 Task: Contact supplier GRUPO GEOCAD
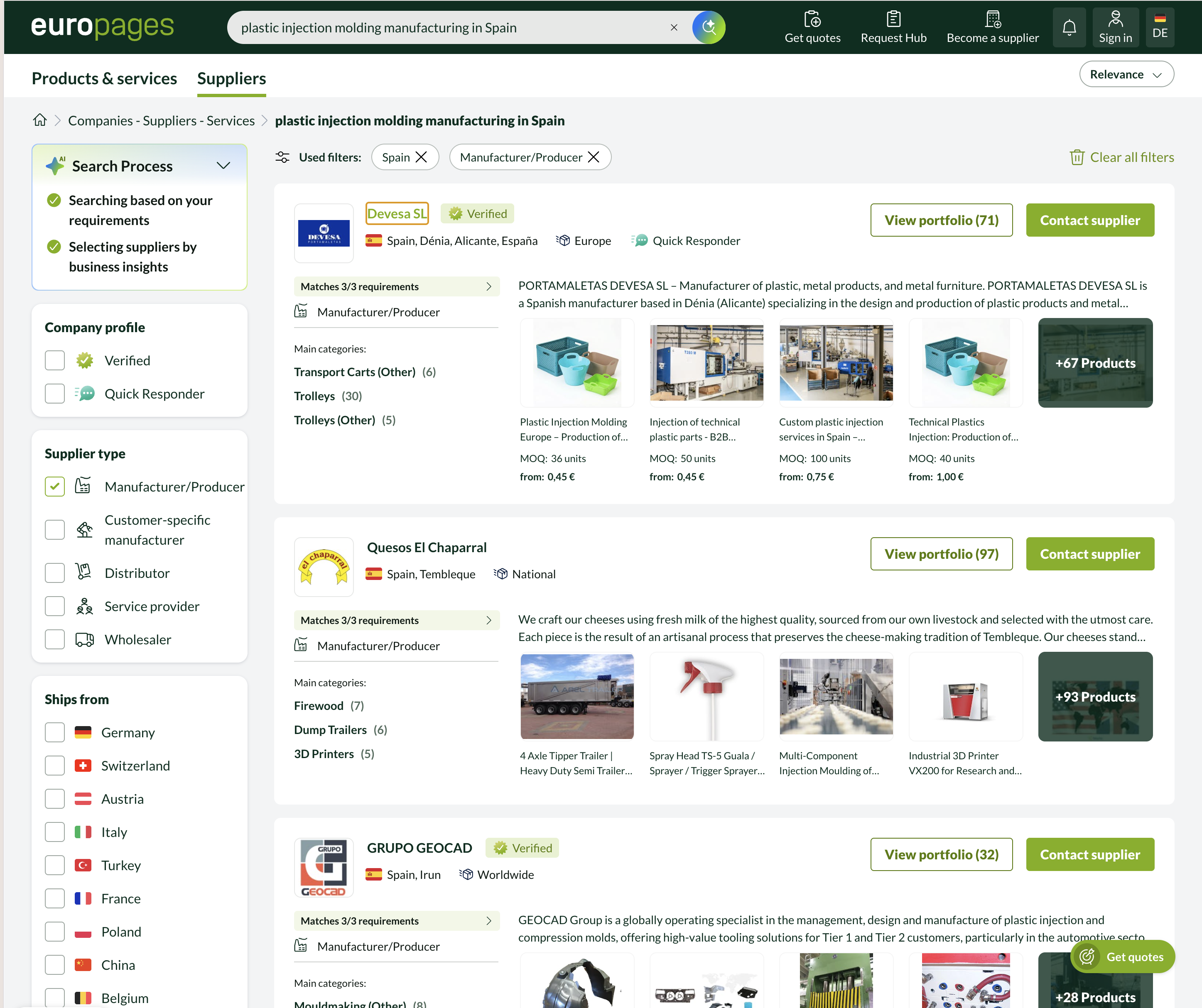click(1090, 855)
